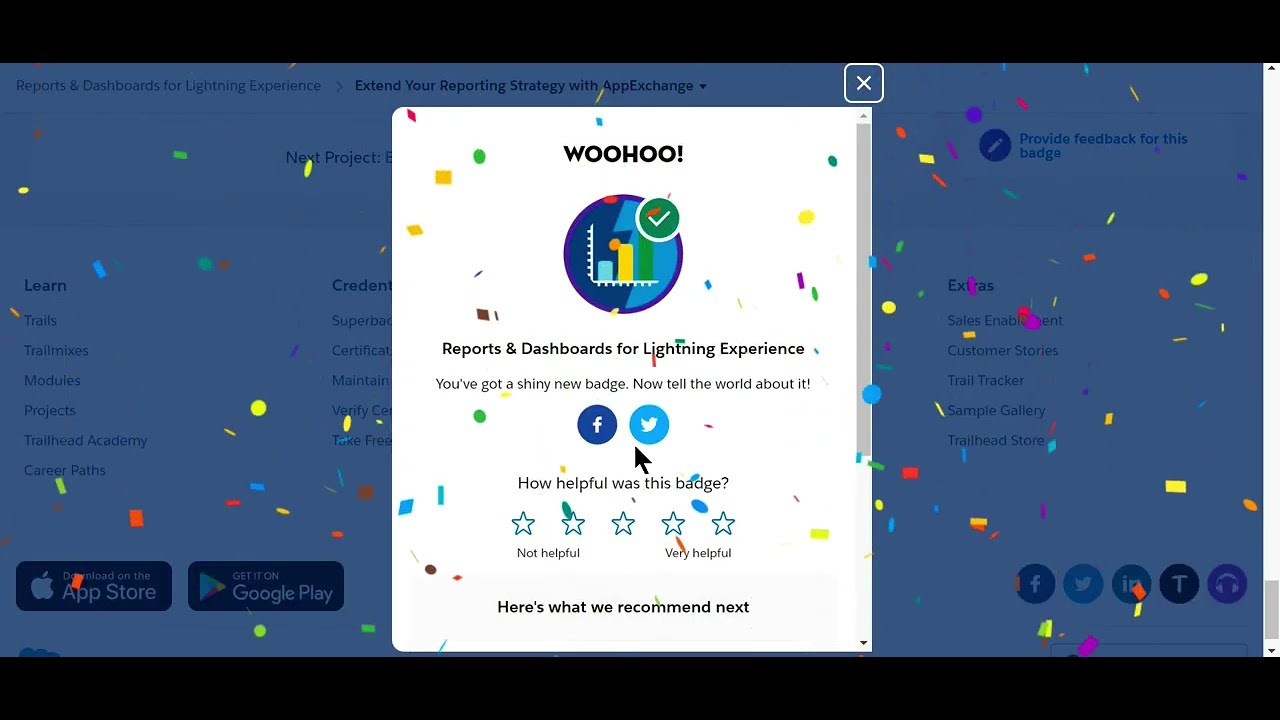The image size is (1280, 720).
Task: Click the WOOHOO! heading
Action: pyautogui.click(x=623, y=154)
